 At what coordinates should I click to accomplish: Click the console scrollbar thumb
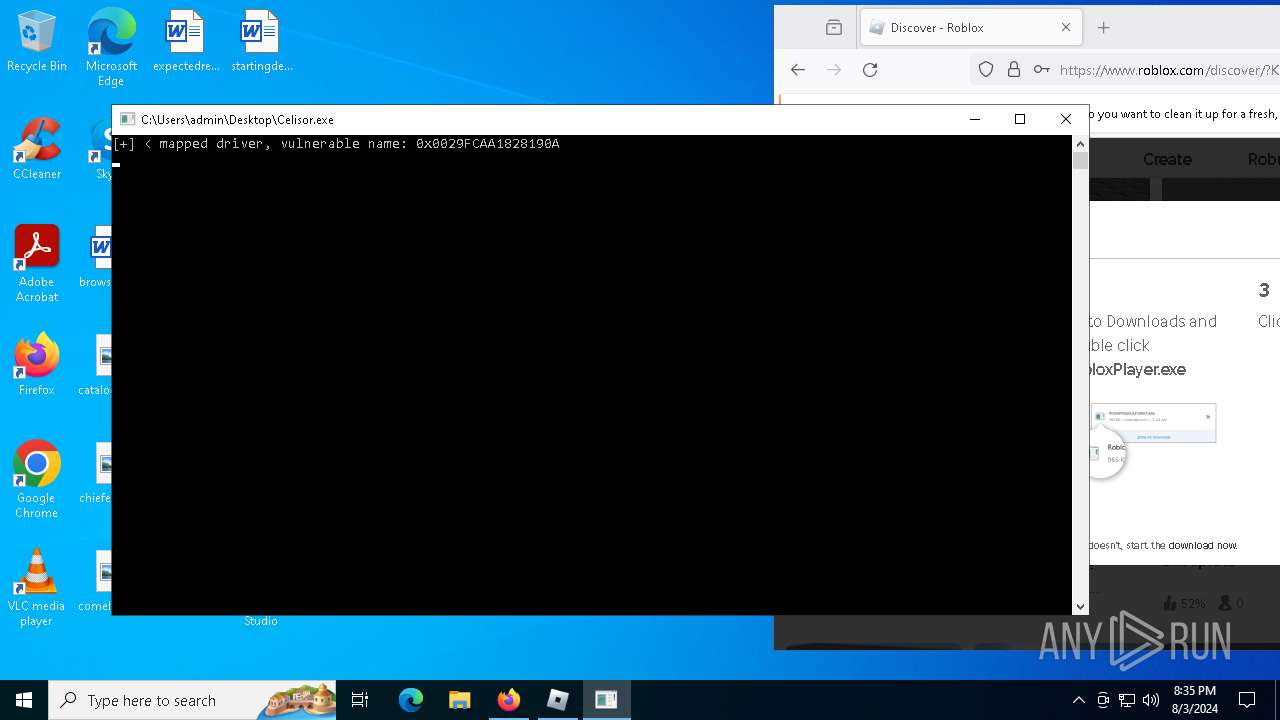click(x=1080, y=160)
